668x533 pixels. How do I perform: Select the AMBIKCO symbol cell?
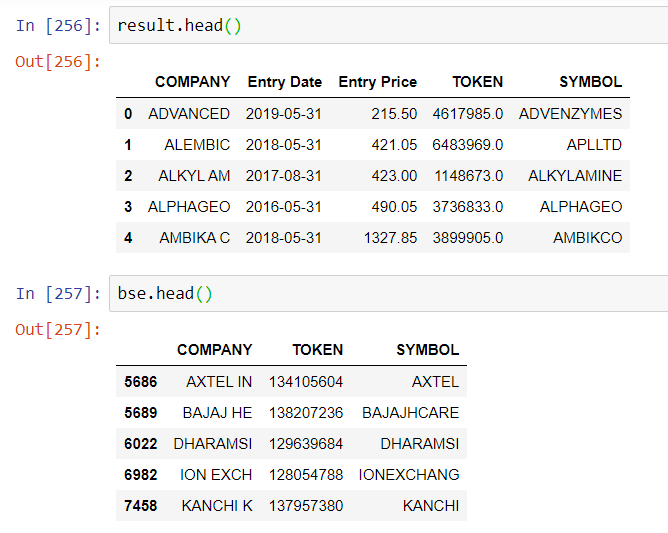click(x=587, y=238)
